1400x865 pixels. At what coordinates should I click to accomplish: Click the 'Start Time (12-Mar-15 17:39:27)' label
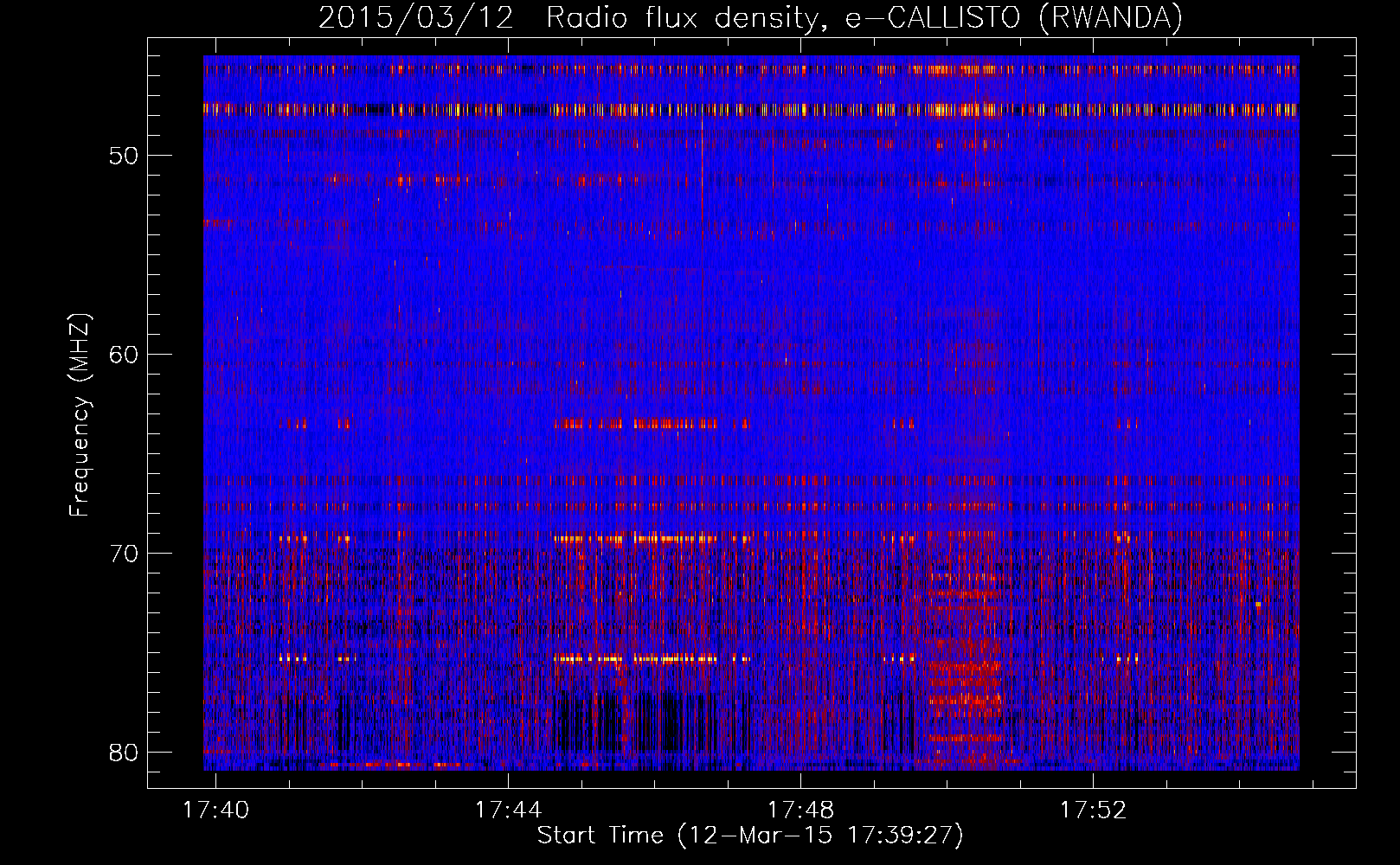point(750,835)
